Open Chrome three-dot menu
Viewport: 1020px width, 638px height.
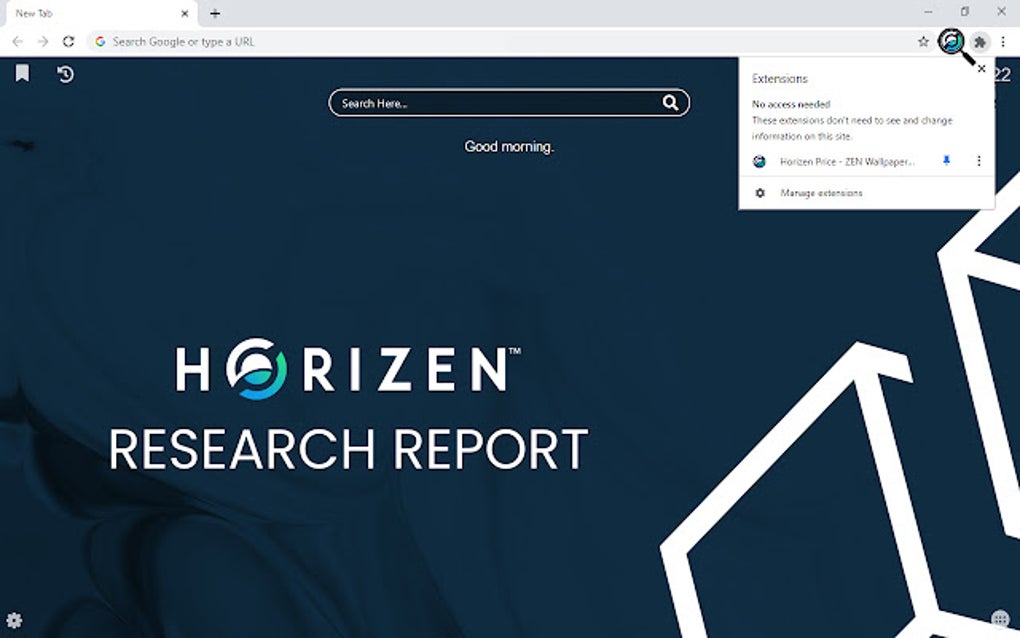(1004, 42)
